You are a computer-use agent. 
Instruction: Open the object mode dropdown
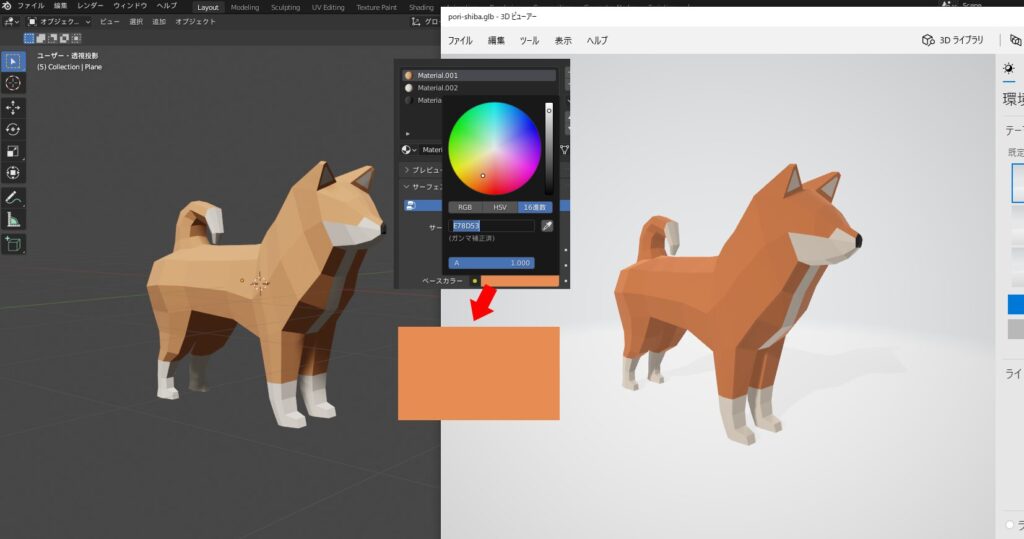59,21
